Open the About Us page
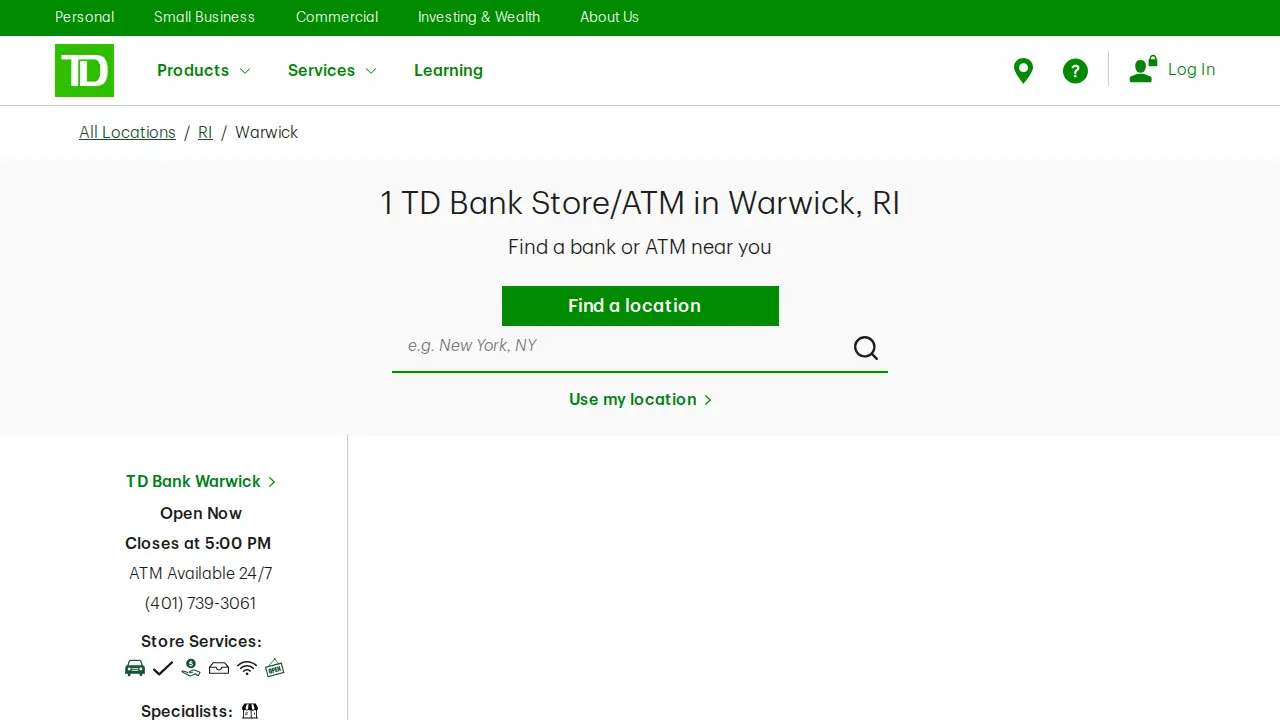This screenshot has width=1280, height=720. pyautogui.click(x=609, y=17)
